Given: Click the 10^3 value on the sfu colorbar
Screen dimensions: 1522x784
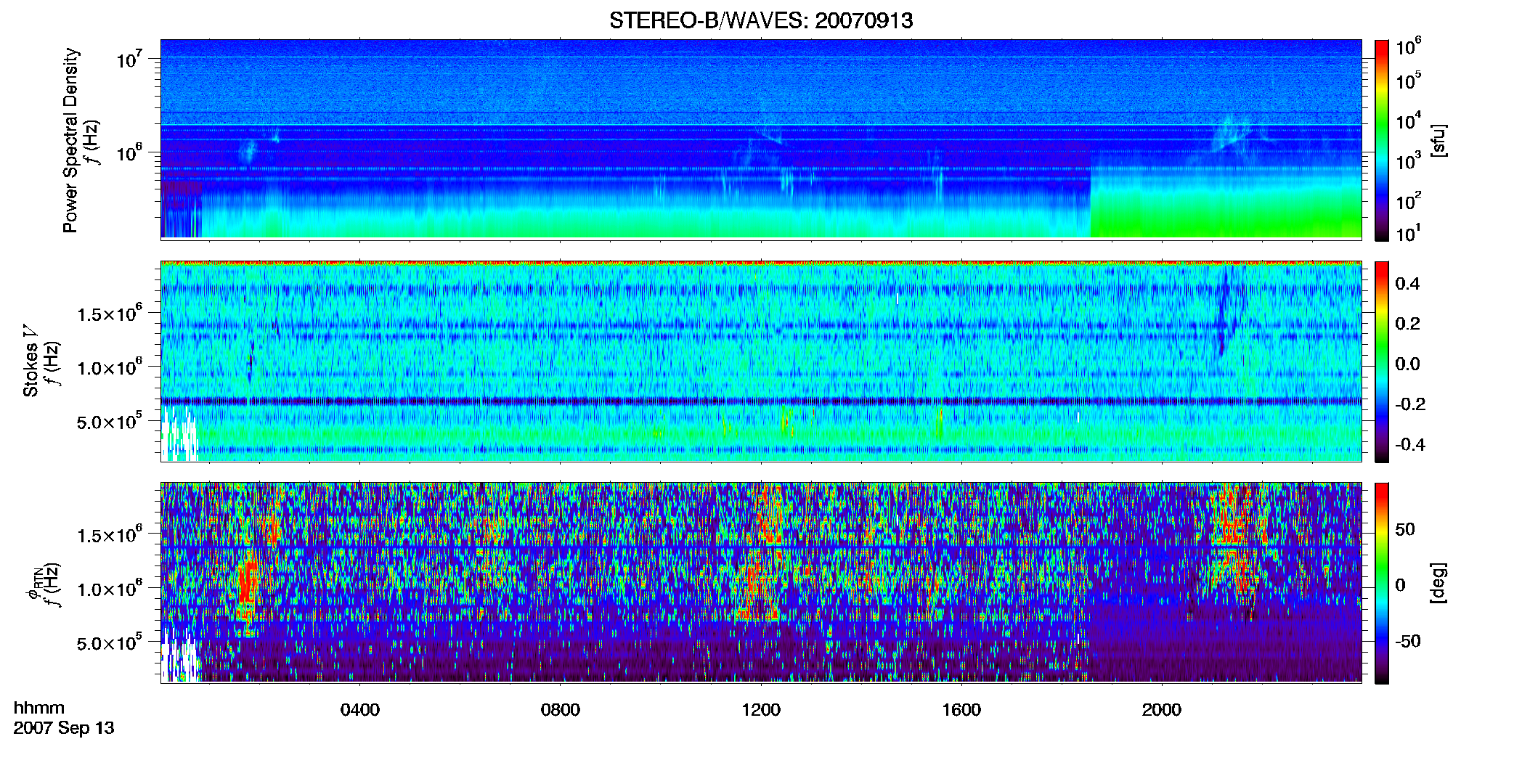Looking at the screenshot, I should click(x=1409, y=161).
